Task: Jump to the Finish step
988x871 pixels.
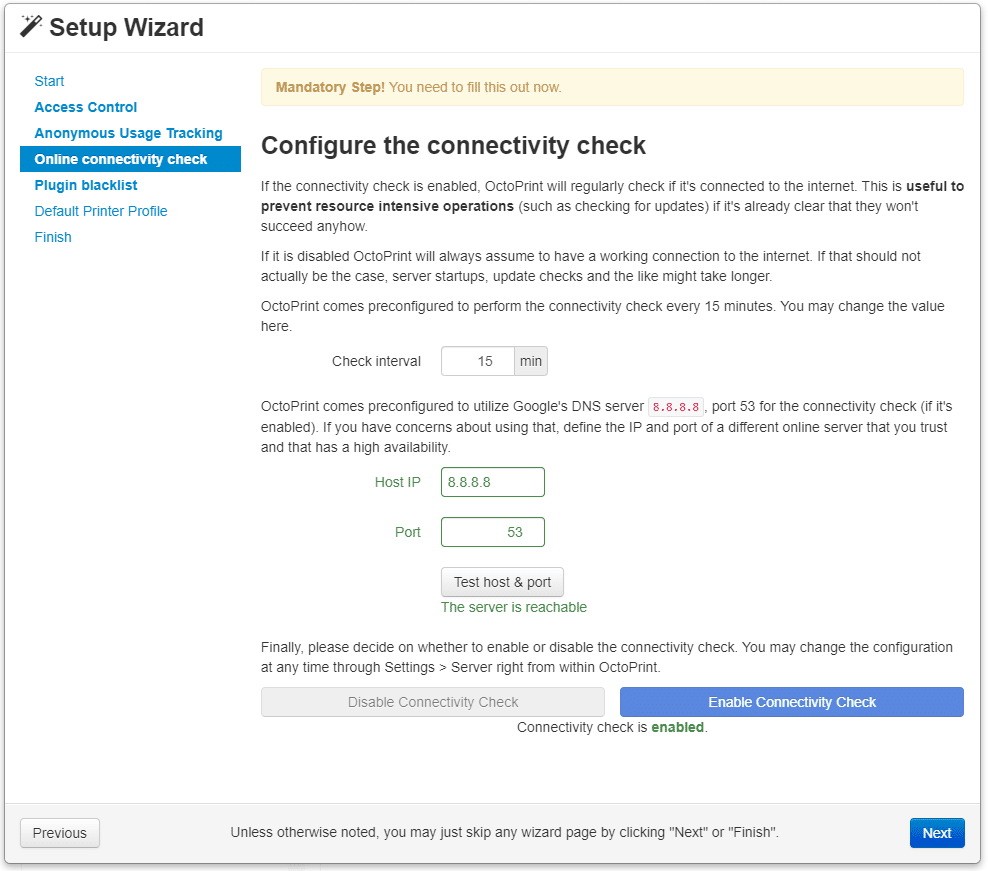Action: (53, 237)
